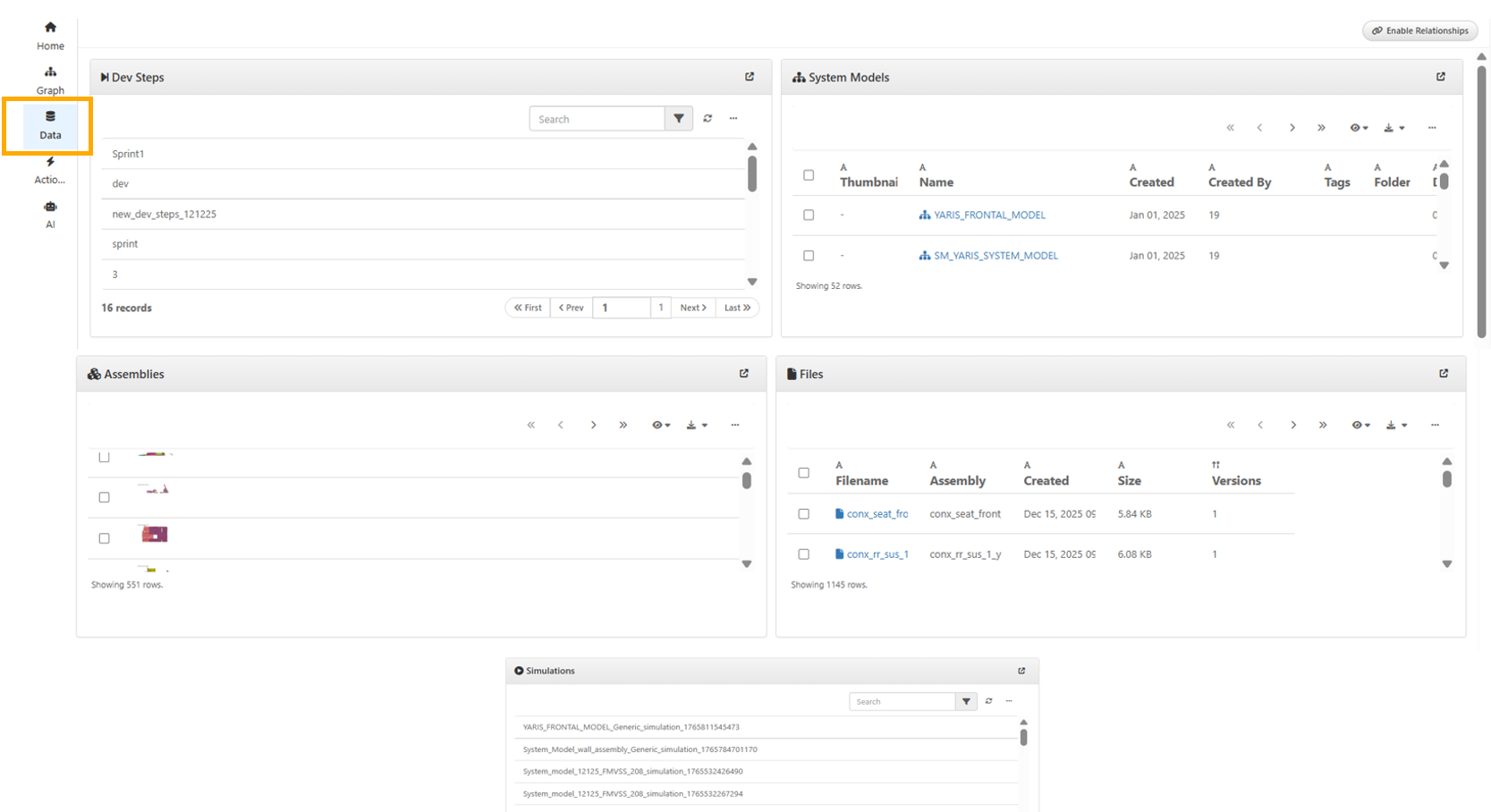Go to the Home section
Image resolution: width=1491 pixels, height=812 pixels.
click(x=50, y=35)
